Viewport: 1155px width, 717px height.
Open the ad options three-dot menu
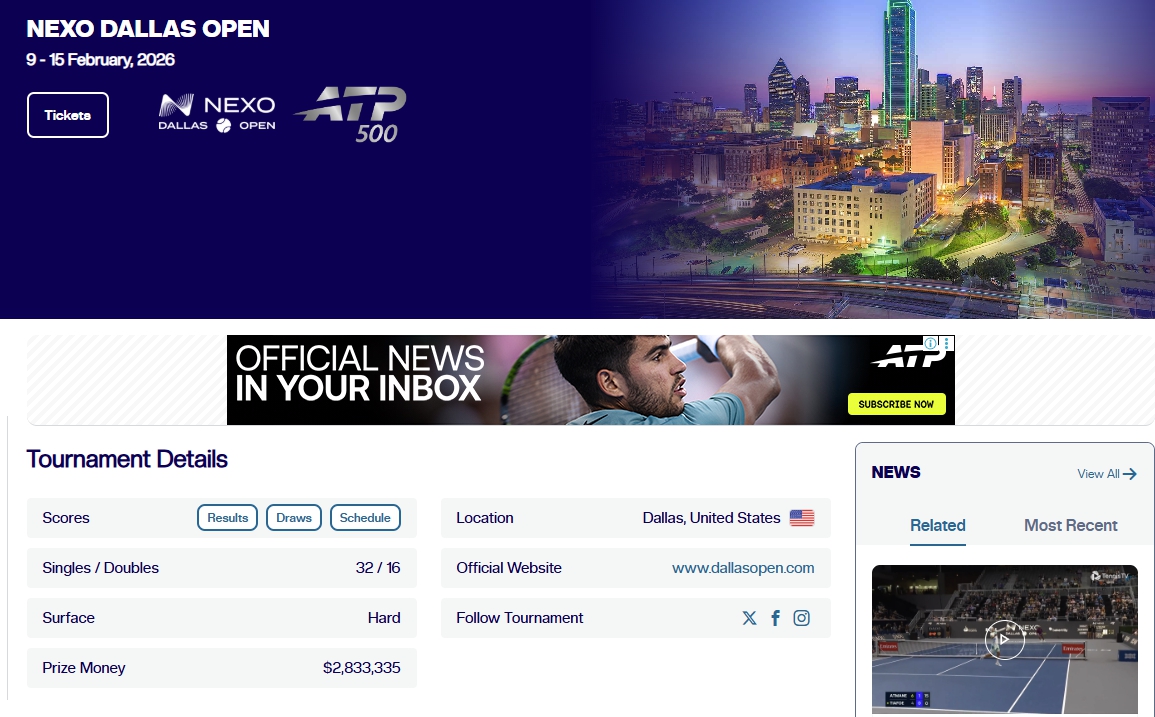click(x=947, y=343)
